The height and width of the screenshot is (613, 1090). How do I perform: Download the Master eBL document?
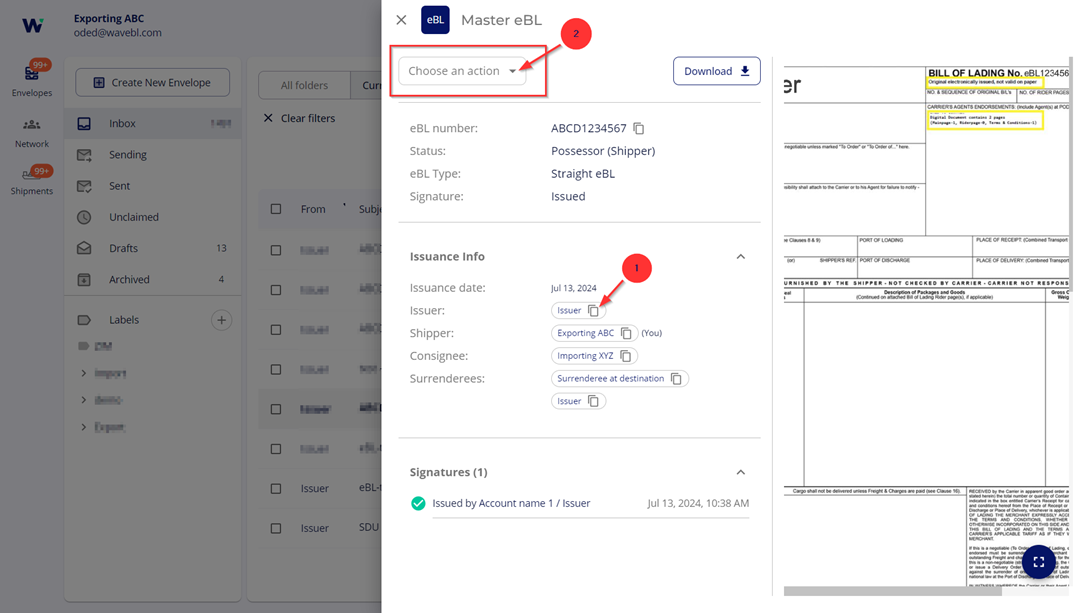[x=716, y=71]
